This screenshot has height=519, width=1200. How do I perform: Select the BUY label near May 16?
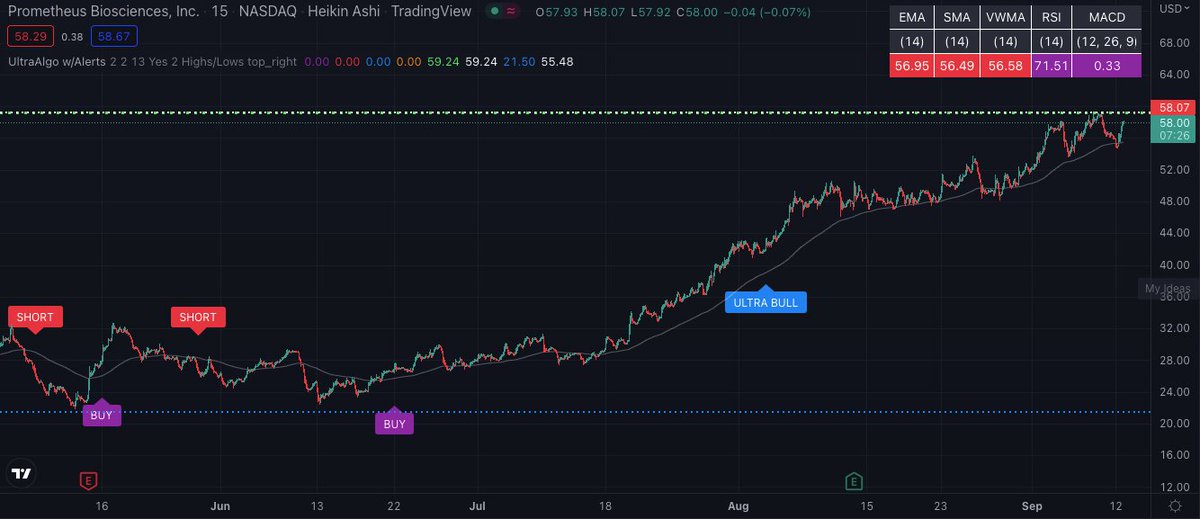[101, 415]
